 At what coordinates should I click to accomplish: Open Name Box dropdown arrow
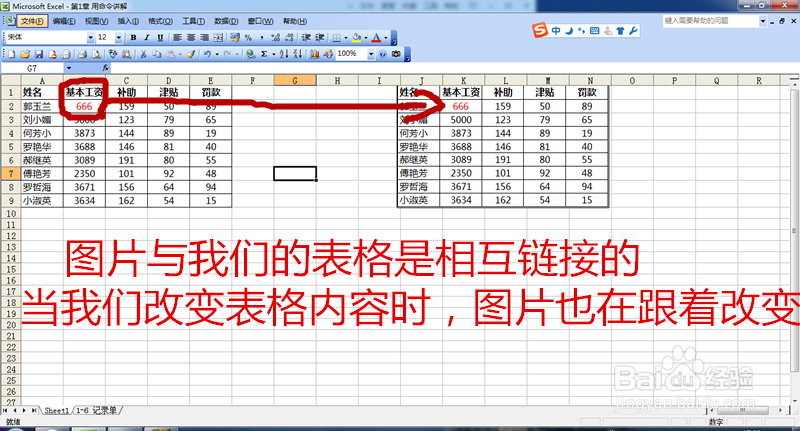(x=69, y=68)
